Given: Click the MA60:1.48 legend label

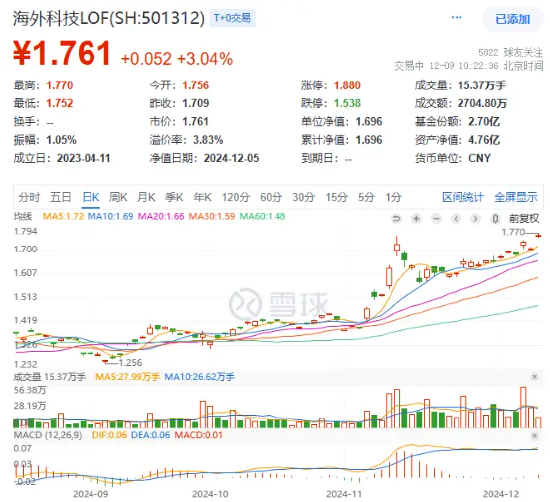Looking at the screenshot, I should coord(262,216).
